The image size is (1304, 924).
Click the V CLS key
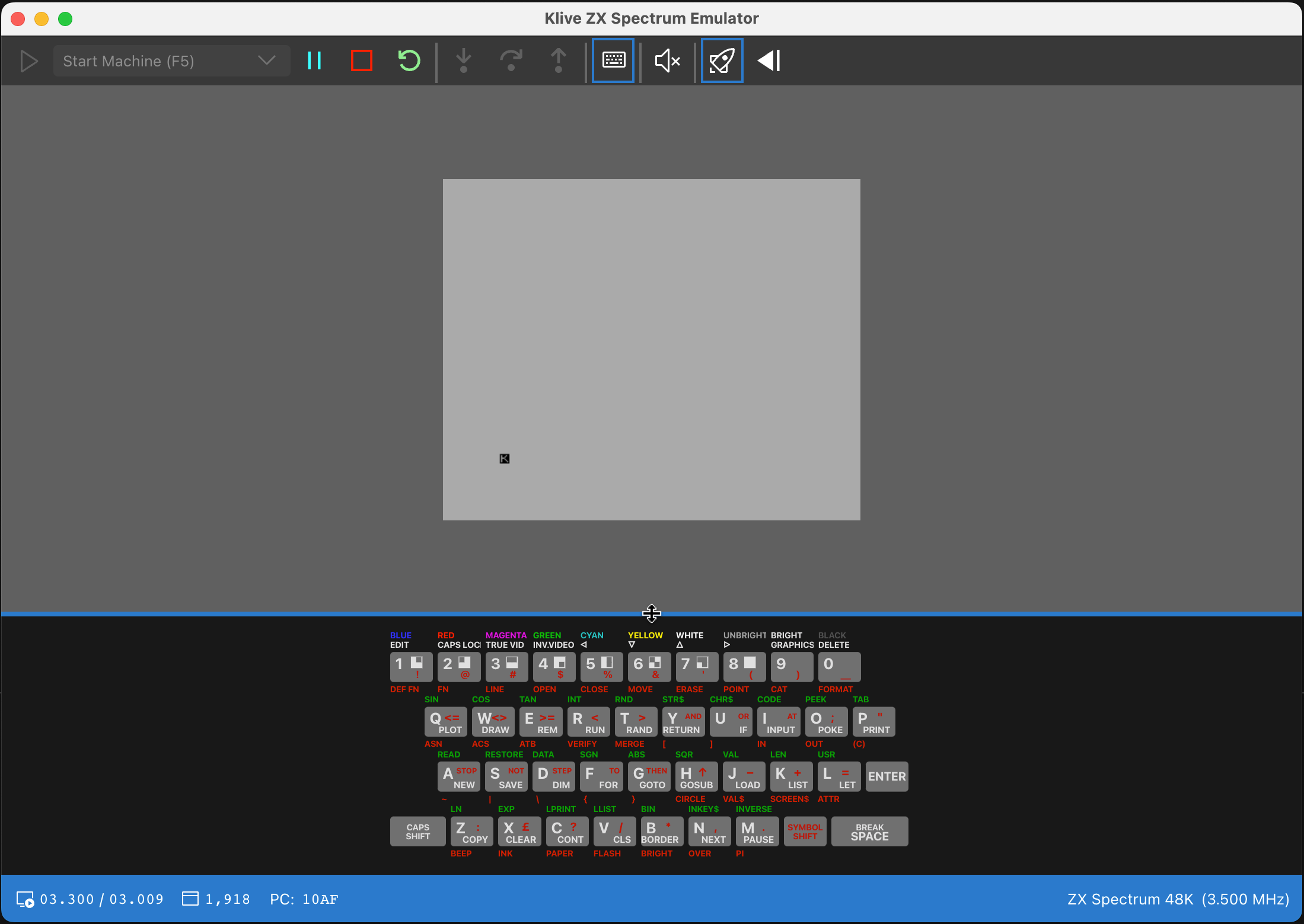click(615, 832)
